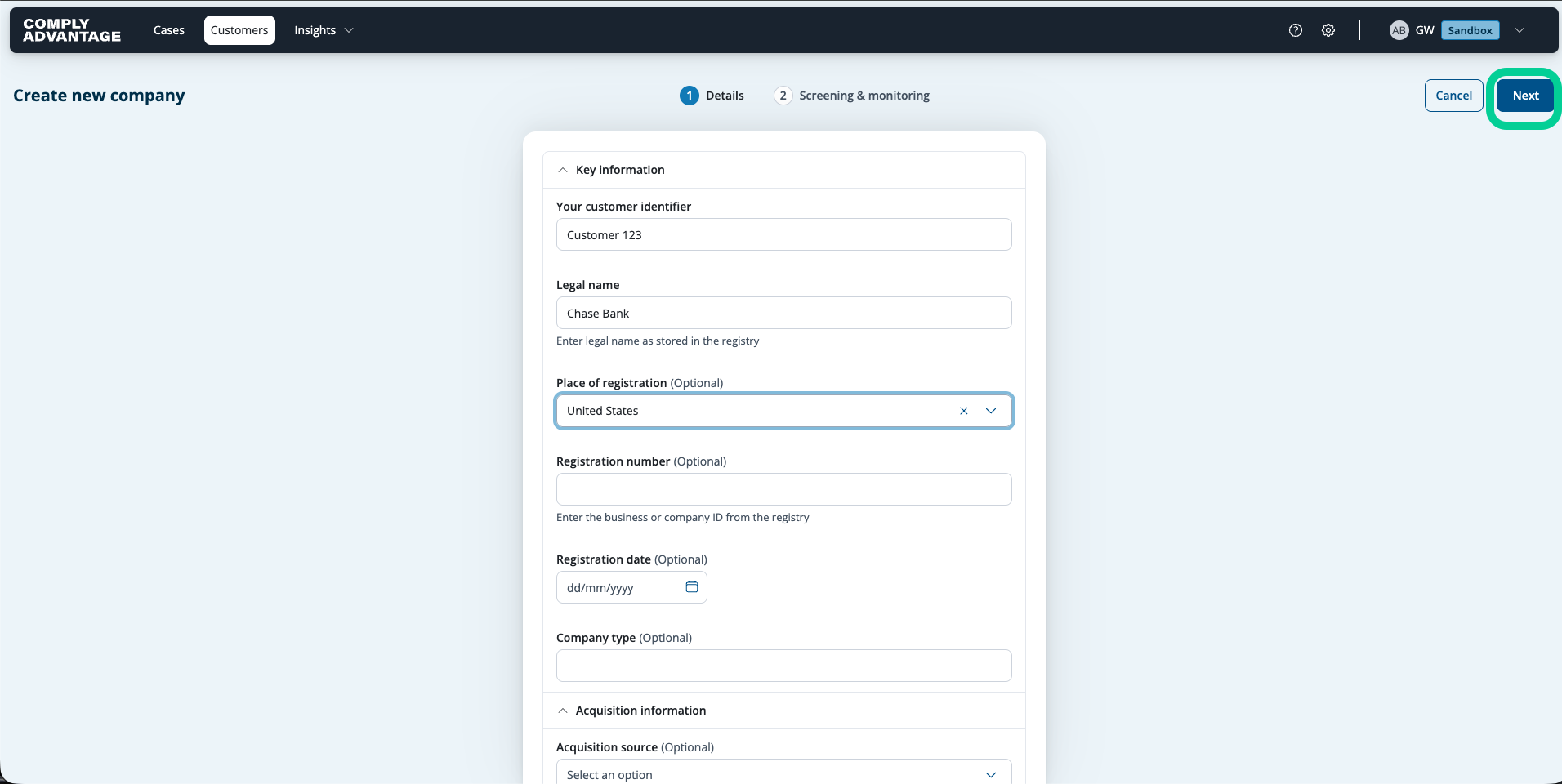The height and width of the screenshot is (784, 1562).
Task: Focus the Legal name field
Action: pos(784,313)
